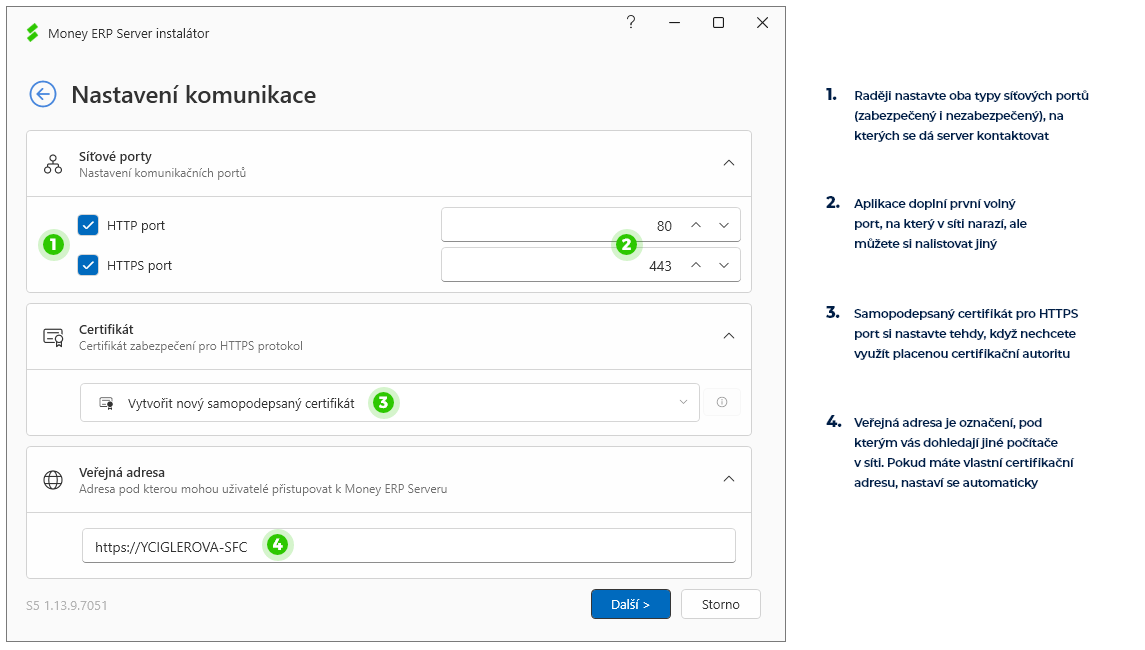Click the public address input field
1145x650 pixels.
(x=409, y=546)
